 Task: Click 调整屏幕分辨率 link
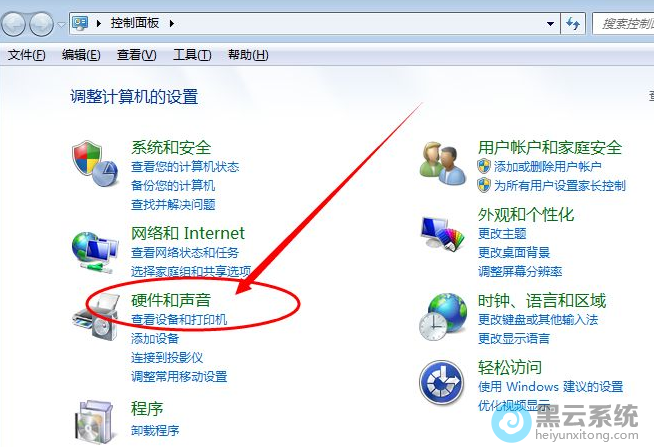tap(520, 271)
